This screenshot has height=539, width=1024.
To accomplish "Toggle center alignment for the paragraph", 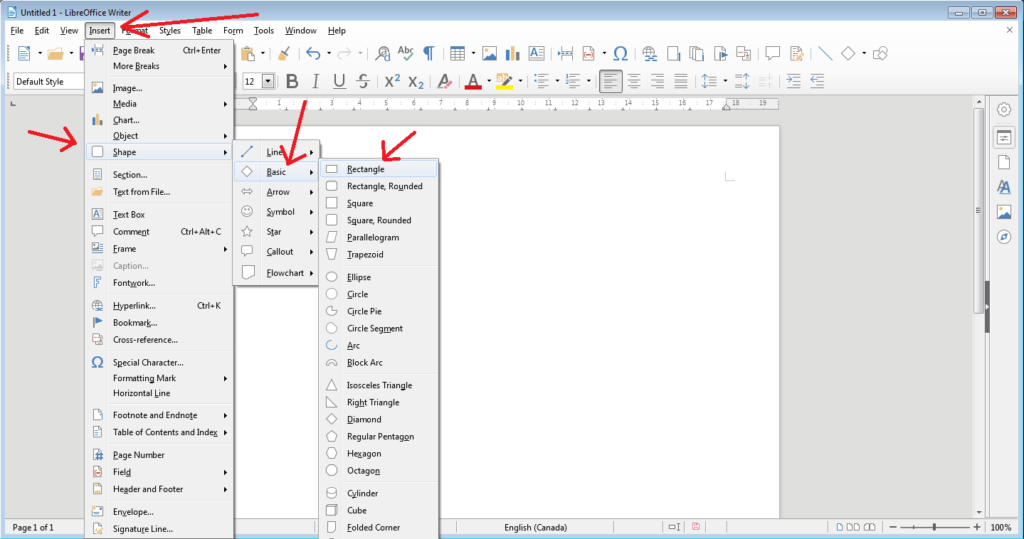I will [634, 81].
